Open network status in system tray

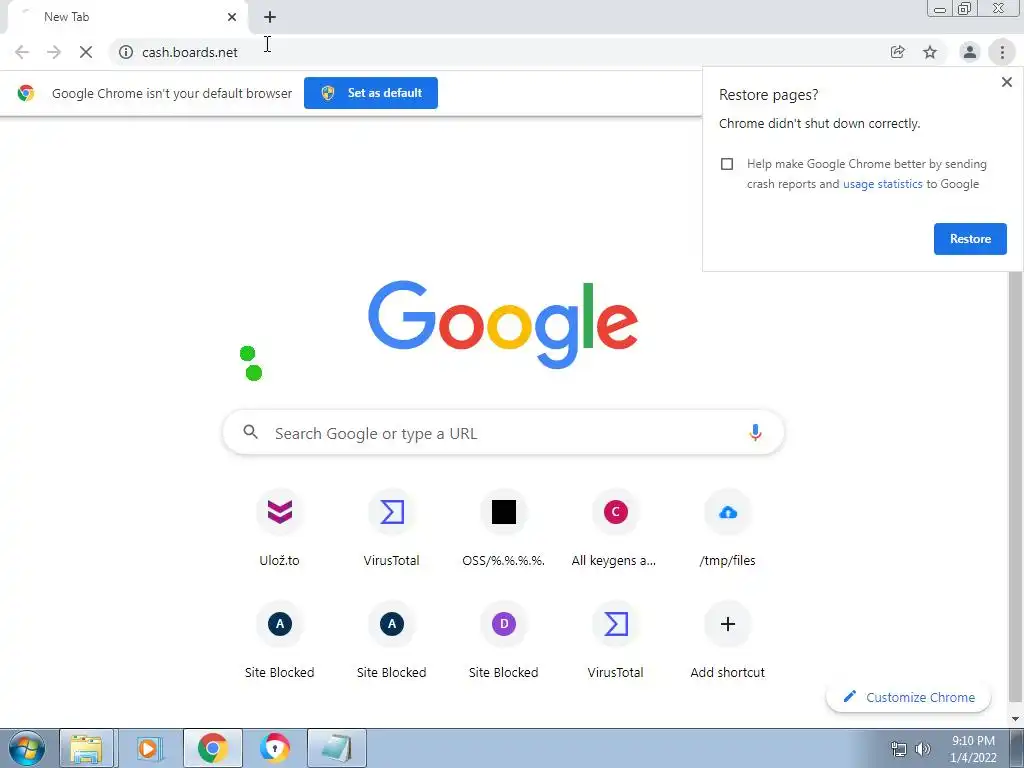899,749
